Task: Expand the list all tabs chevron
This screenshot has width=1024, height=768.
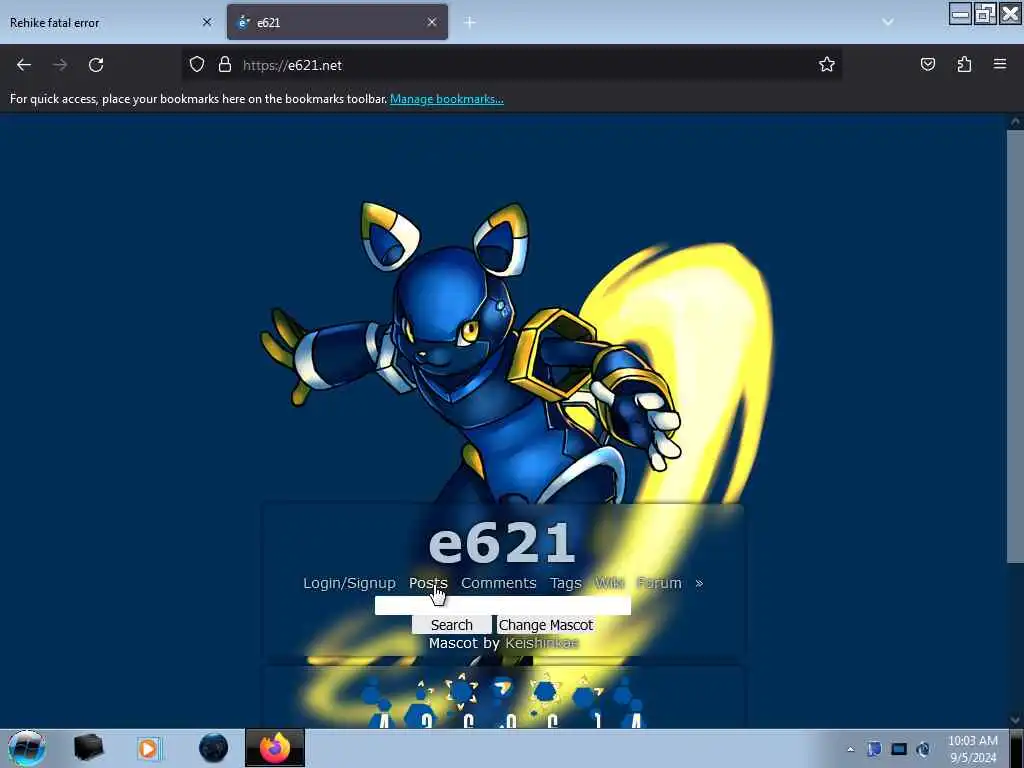Action: point(888,22)
